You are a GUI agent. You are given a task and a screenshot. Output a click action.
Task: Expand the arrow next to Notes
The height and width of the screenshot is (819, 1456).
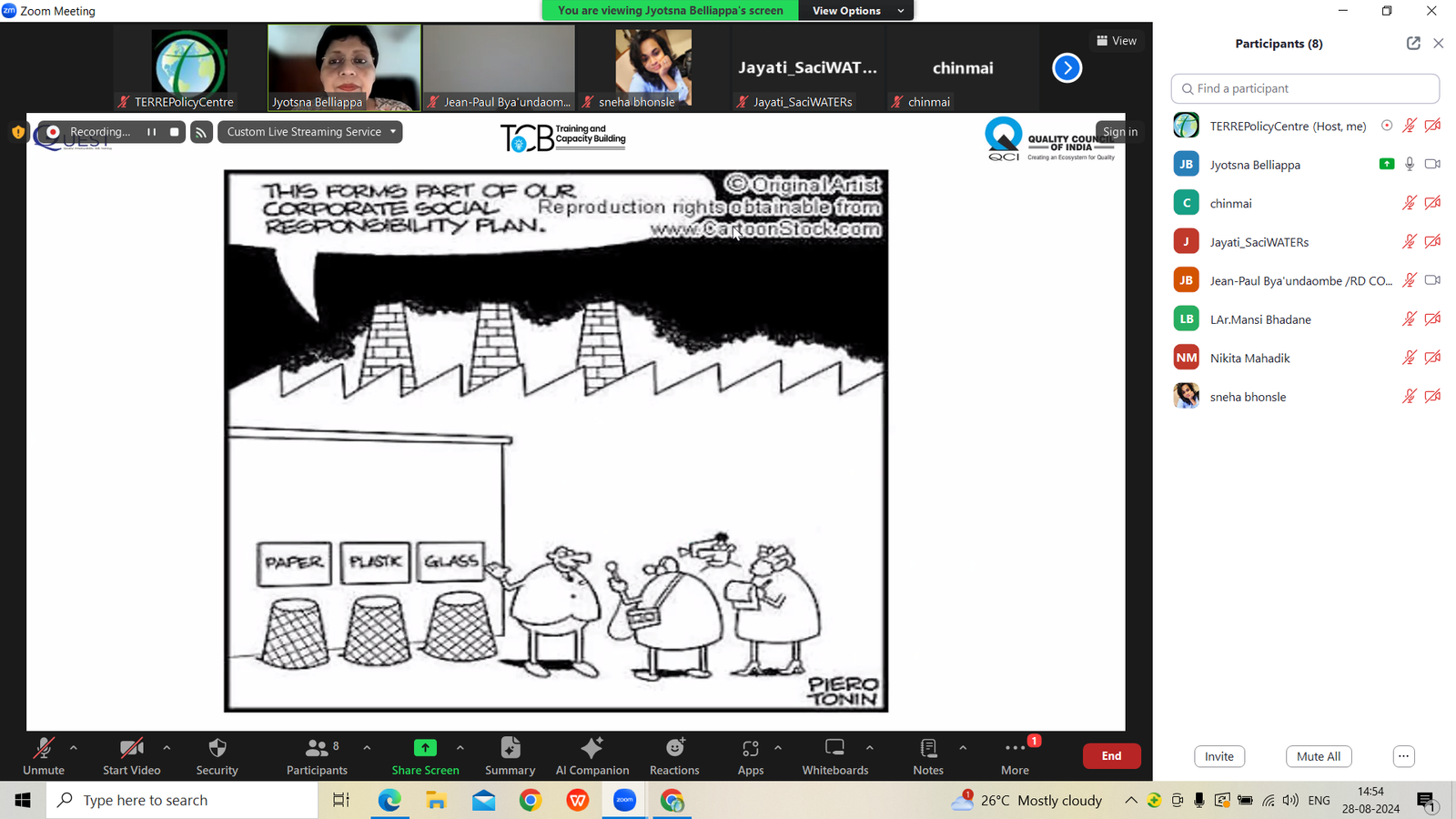click(963, 748)
